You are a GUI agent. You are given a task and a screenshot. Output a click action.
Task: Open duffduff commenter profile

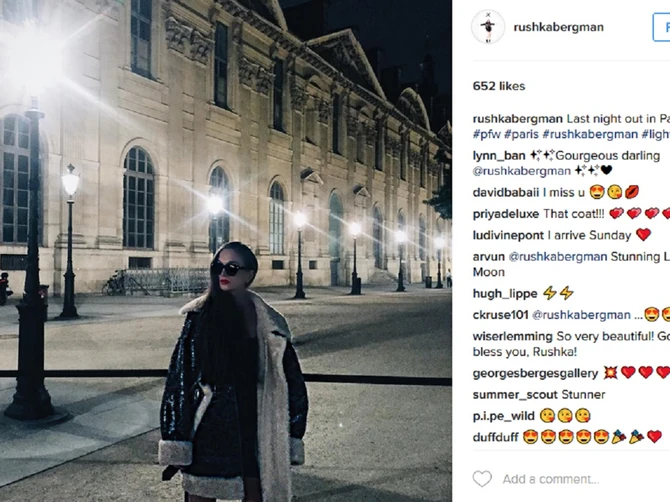click(495, 437)
